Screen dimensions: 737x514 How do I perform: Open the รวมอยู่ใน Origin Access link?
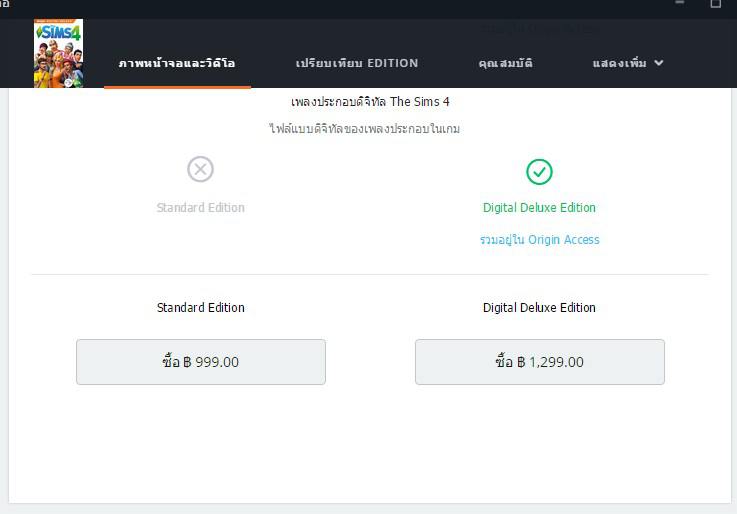click(x=540, y=240)
